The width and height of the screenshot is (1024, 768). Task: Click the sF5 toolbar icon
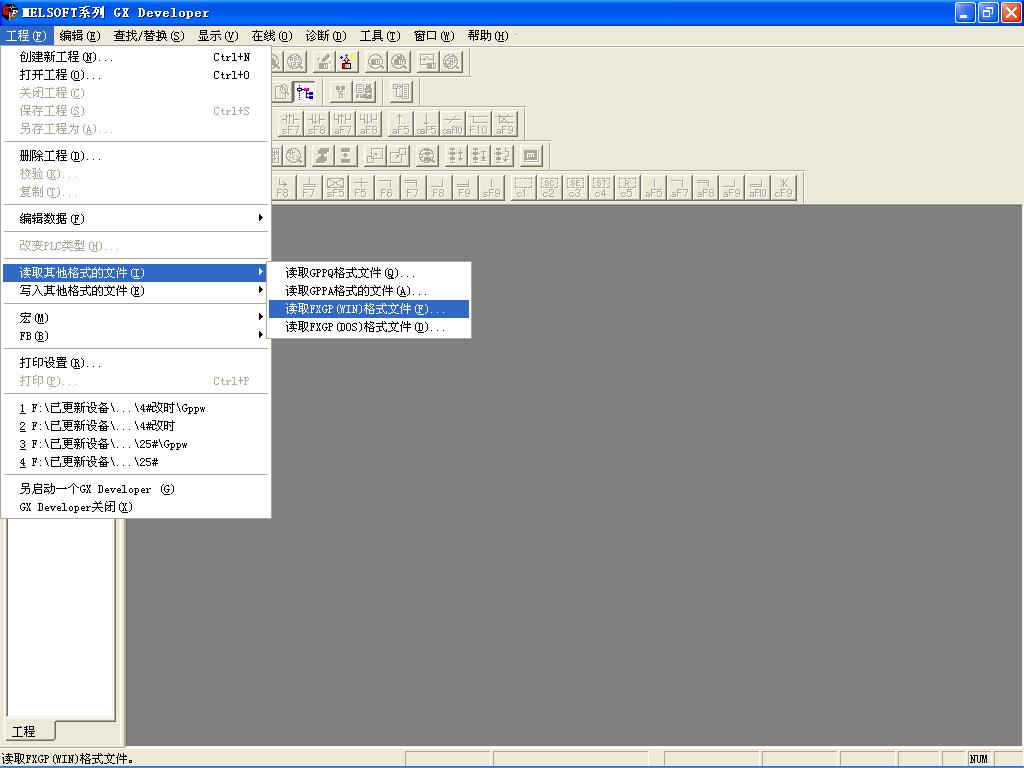(x=335, y=187)
